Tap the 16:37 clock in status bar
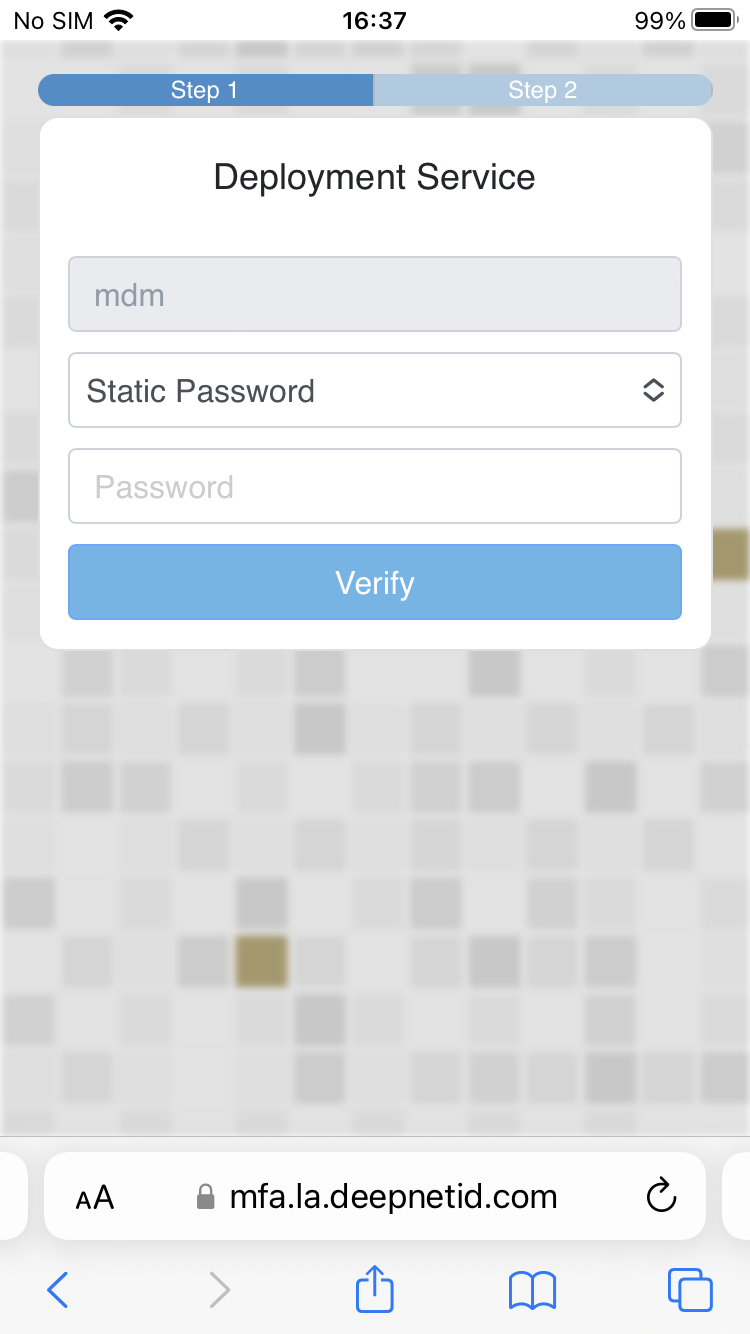This screenshot has width=750, height=1334. point(375,20)
